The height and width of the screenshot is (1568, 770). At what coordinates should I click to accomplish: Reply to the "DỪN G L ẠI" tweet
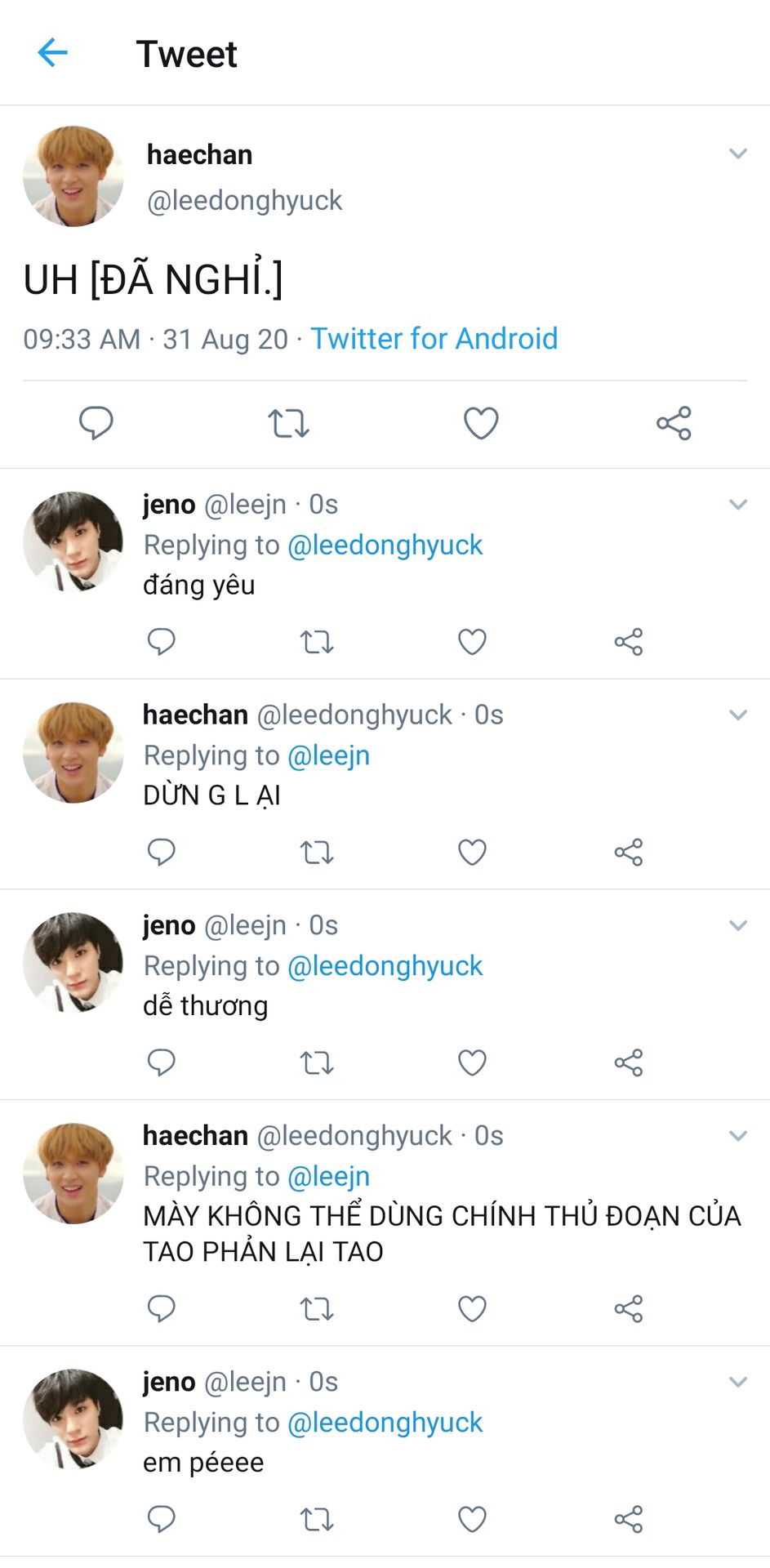[x=161, y=852]
